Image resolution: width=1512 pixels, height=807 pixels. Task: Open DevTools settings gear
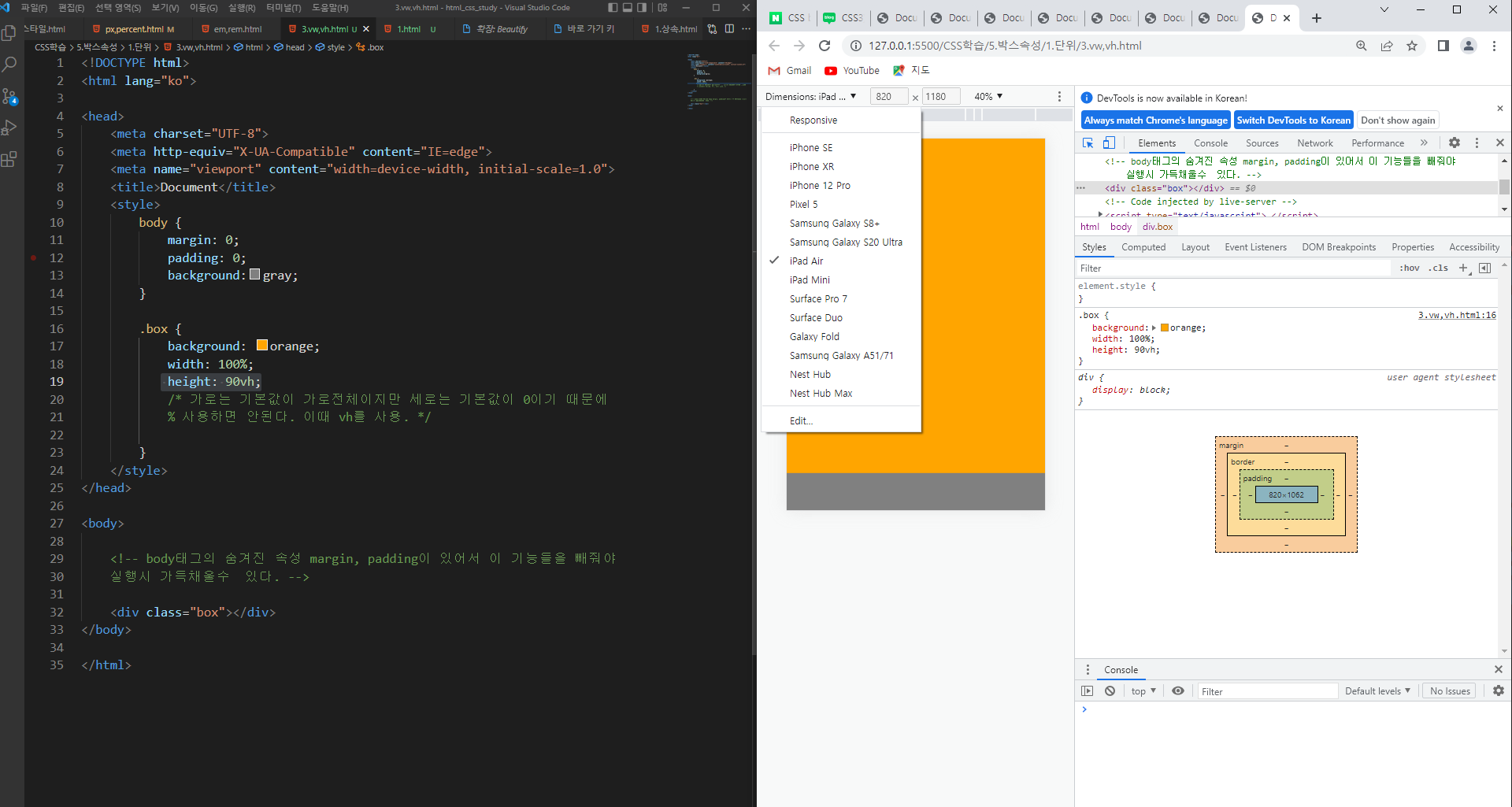point(1455,143)
